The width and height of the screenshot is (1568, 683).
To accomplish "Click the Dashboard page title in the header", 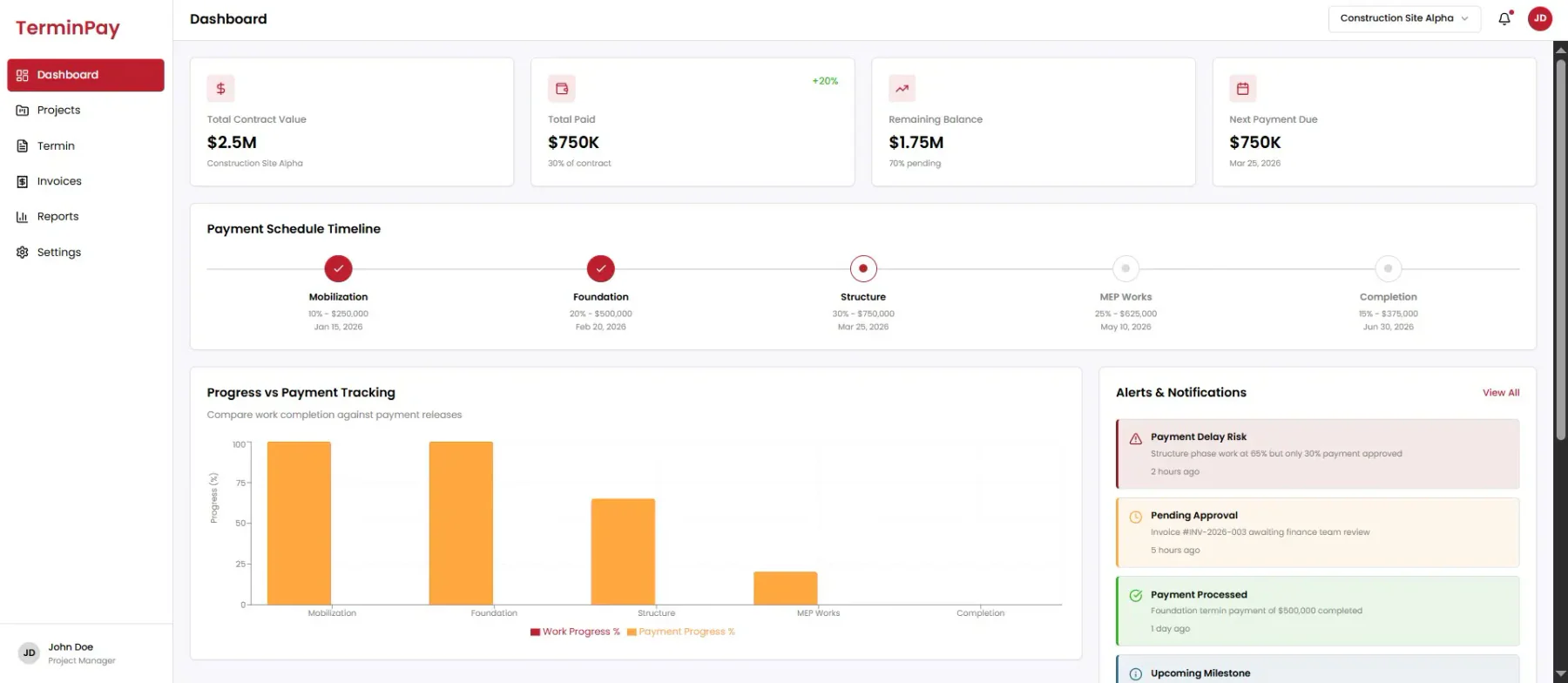I will click(x=228, y=19).
